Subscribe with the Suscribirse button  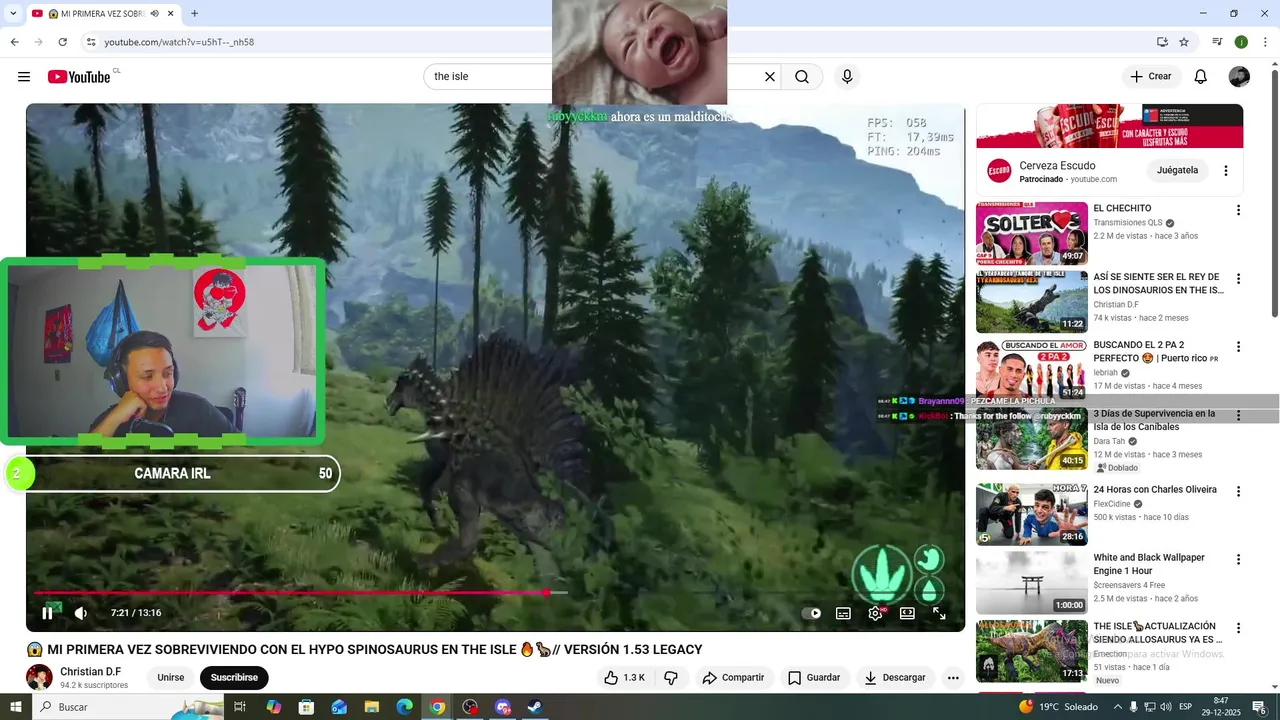234,678
